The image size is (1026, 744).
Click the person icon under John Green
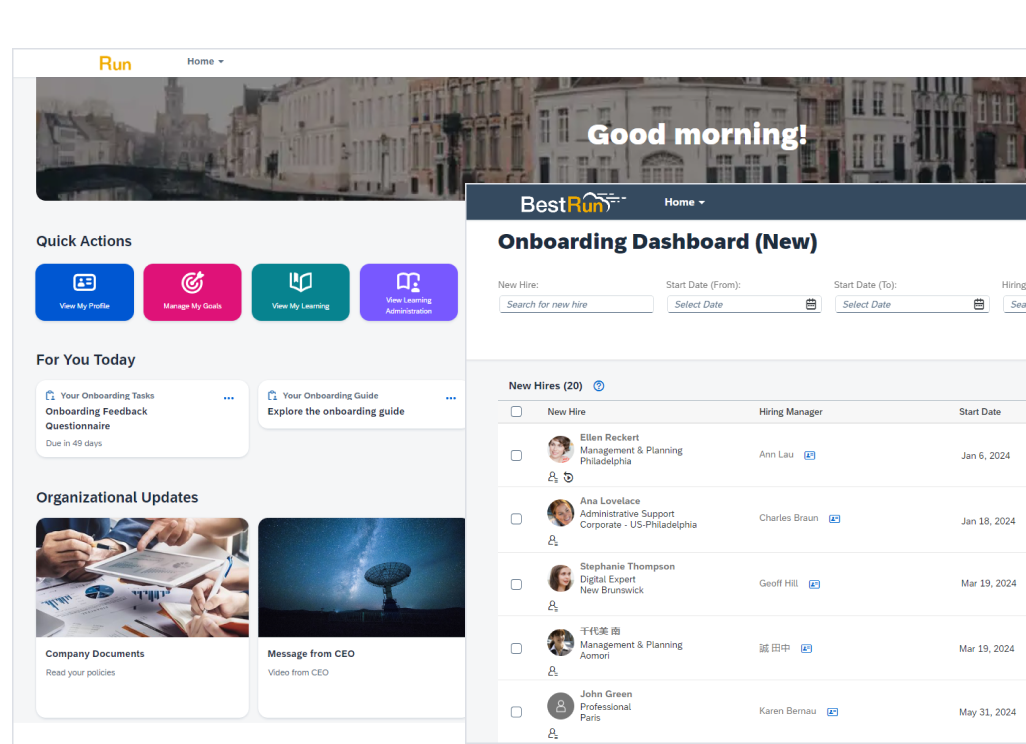pos(553,734)
